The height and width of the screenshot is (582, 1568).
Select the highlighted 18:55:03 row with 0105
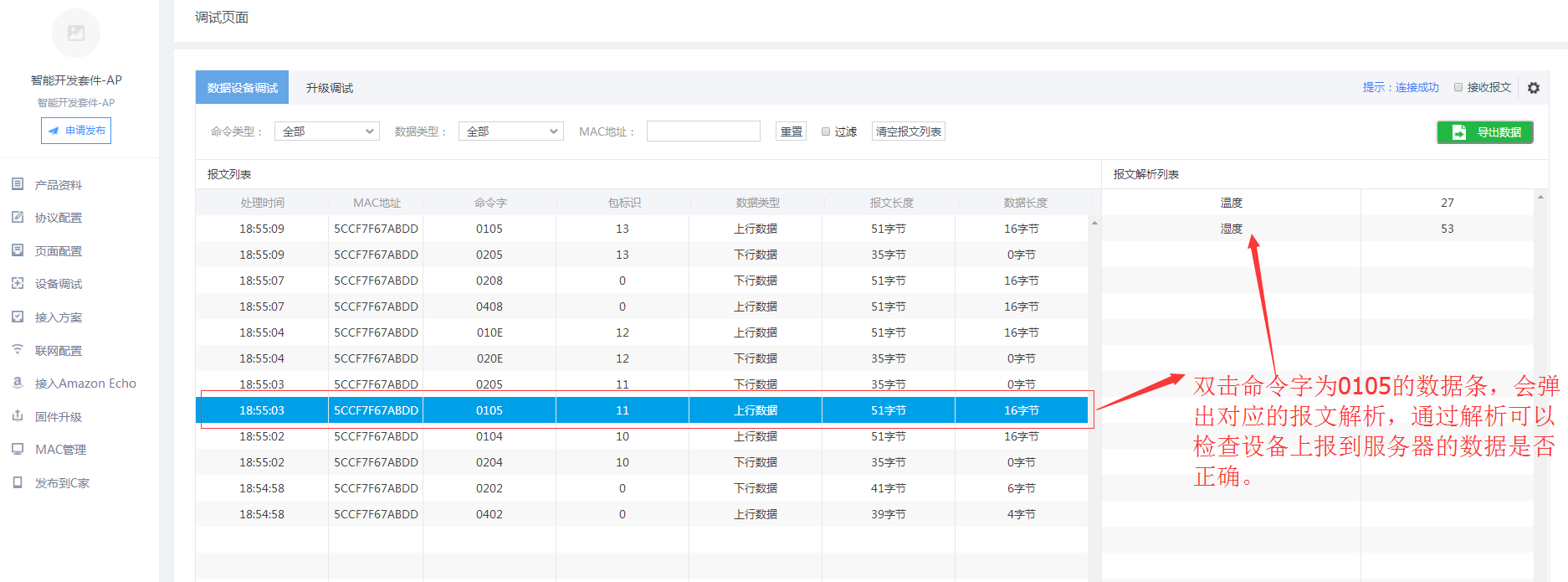tap(642, 410)
